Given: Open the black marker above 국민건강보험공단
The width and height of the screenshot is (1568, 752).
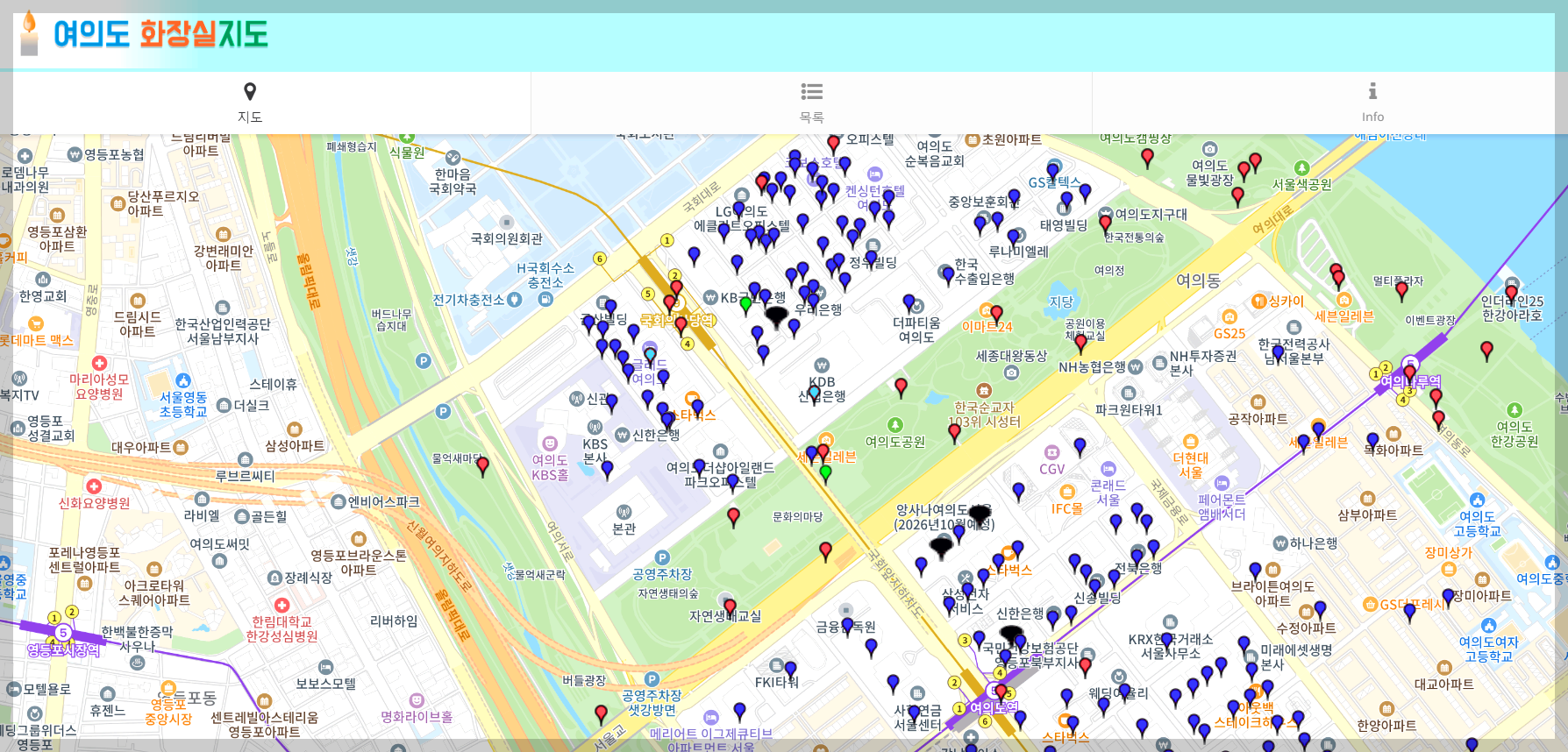Looking at the screenshot, I should tap(1012, 635).
